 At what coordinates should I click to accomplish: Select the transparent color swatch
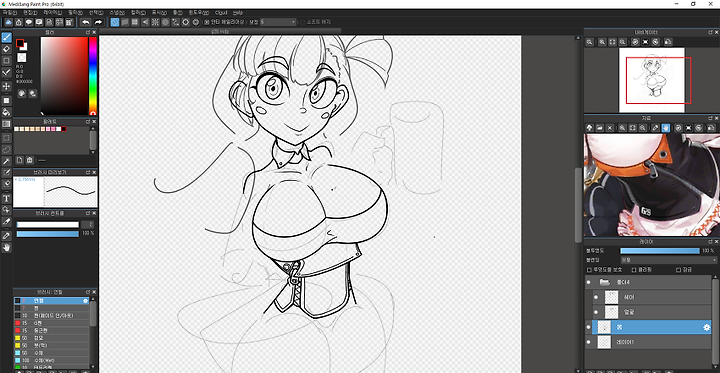22,57
